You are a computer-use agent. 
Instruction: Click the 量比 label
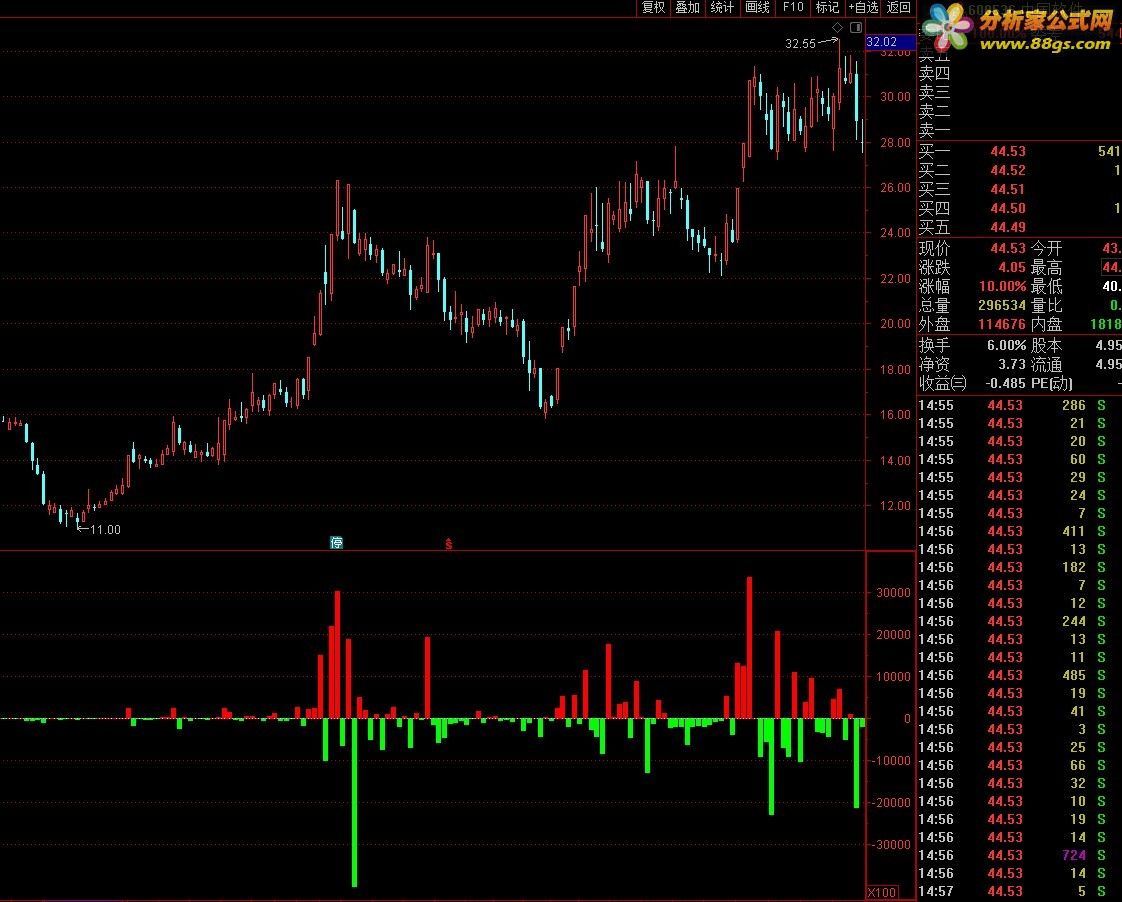pyautogui.click(x=1046, y=305)
